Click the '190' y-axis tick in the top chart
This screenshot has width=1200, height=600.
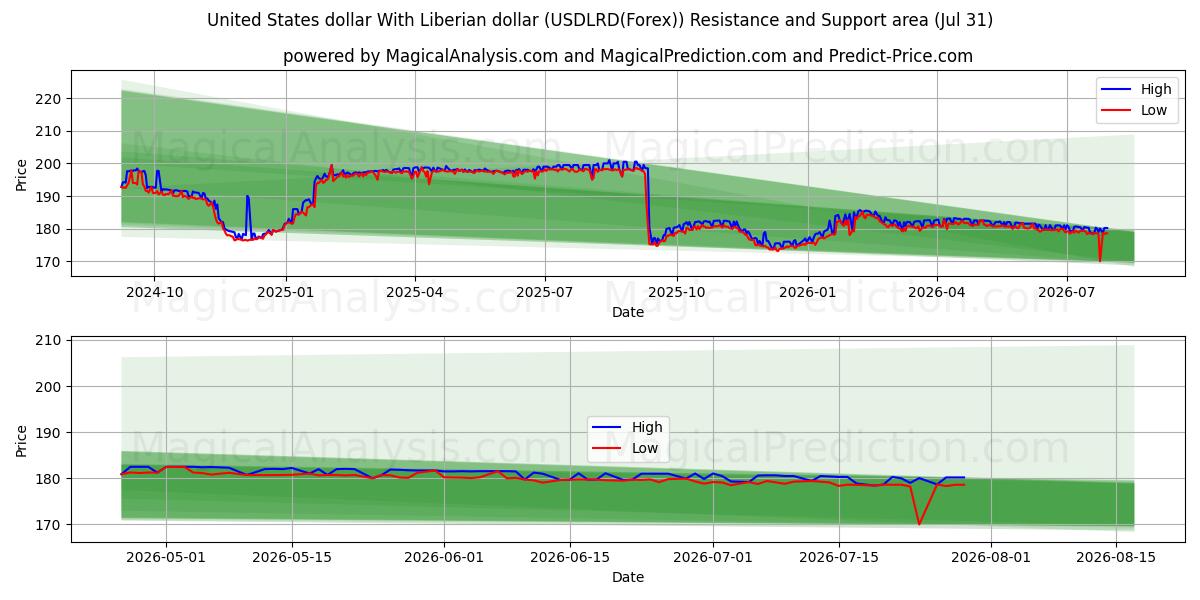point(50,197)
